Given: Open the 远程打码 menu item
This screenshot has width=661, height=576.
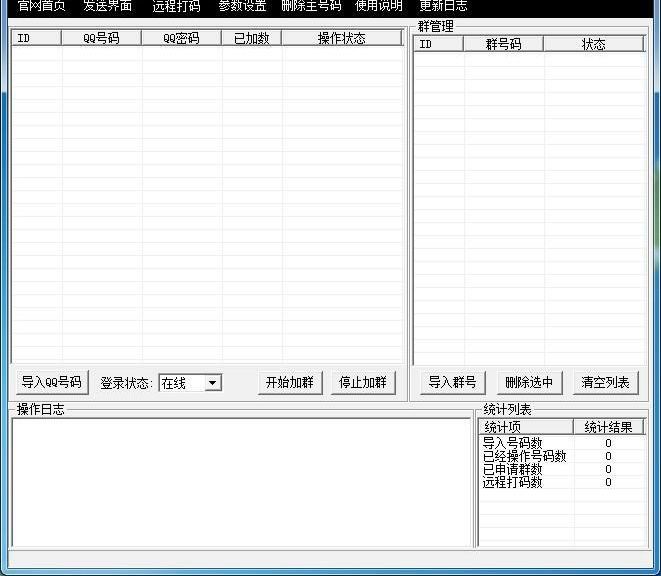Looking at the screenshot, I should click(x=176, y=6).
